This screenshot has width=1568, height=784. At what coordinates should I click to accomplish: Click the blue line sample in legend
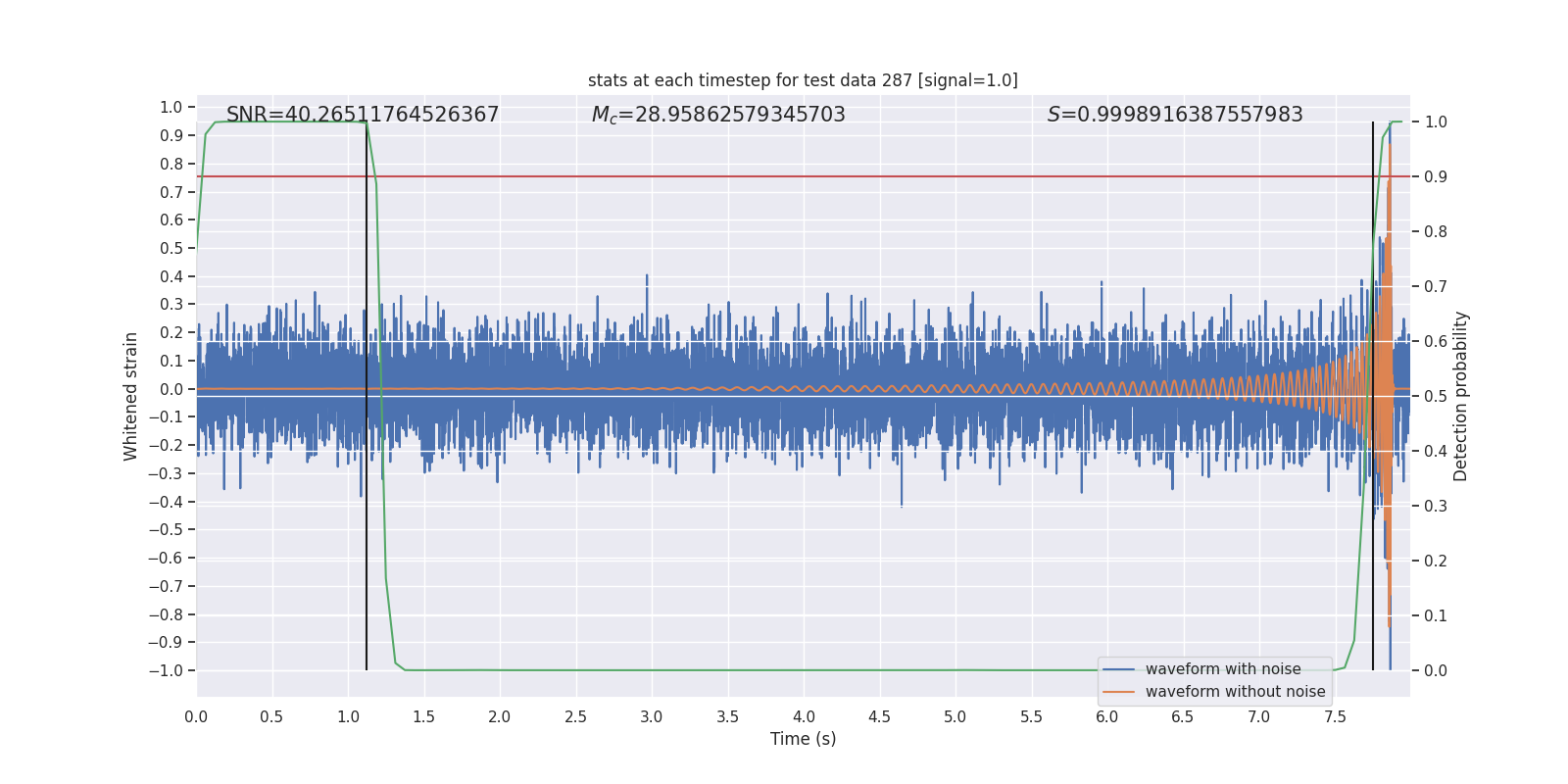coord(1118,669)
